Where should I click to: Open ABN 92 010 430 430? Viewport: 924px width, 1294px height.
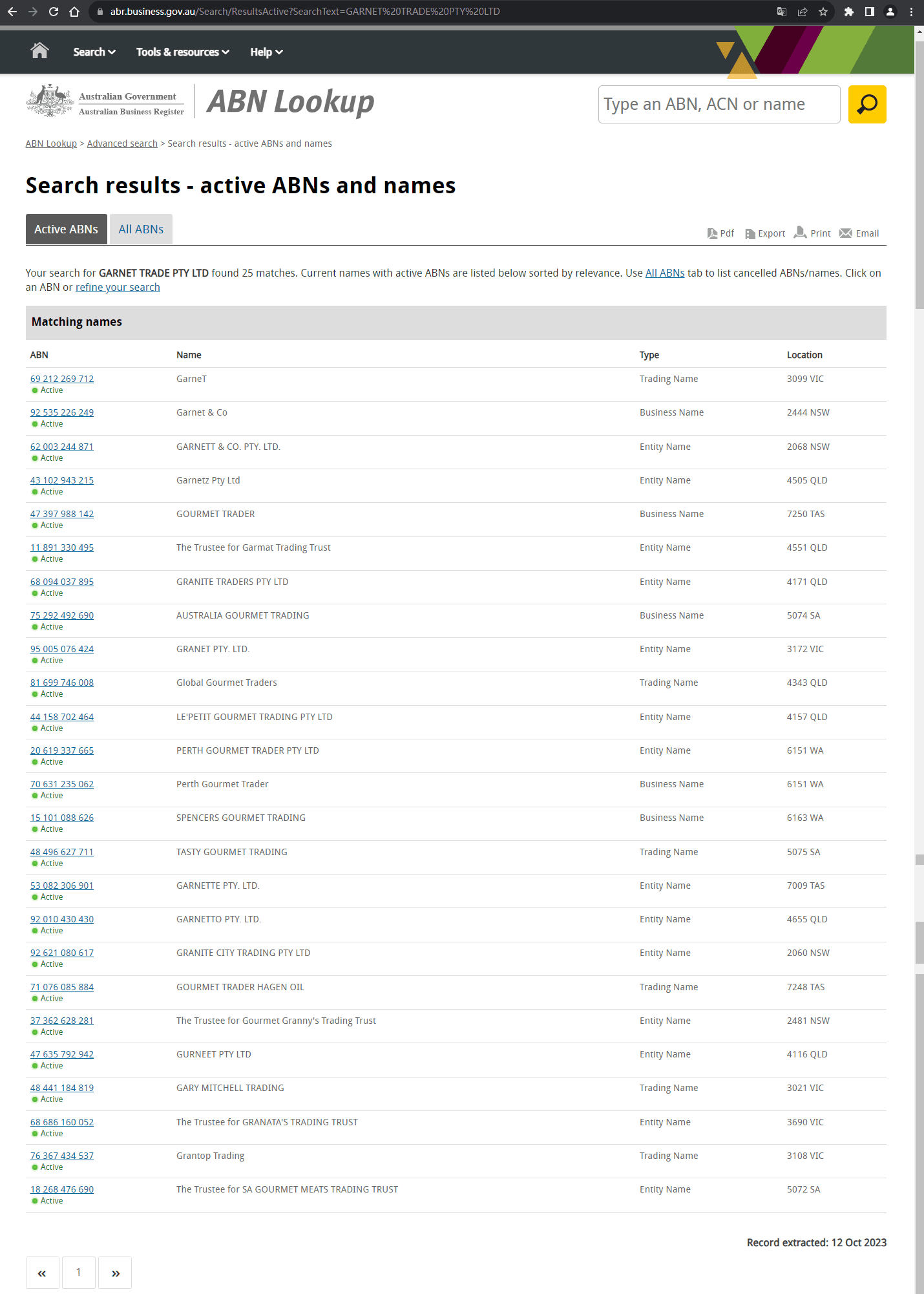coord(62,919)
